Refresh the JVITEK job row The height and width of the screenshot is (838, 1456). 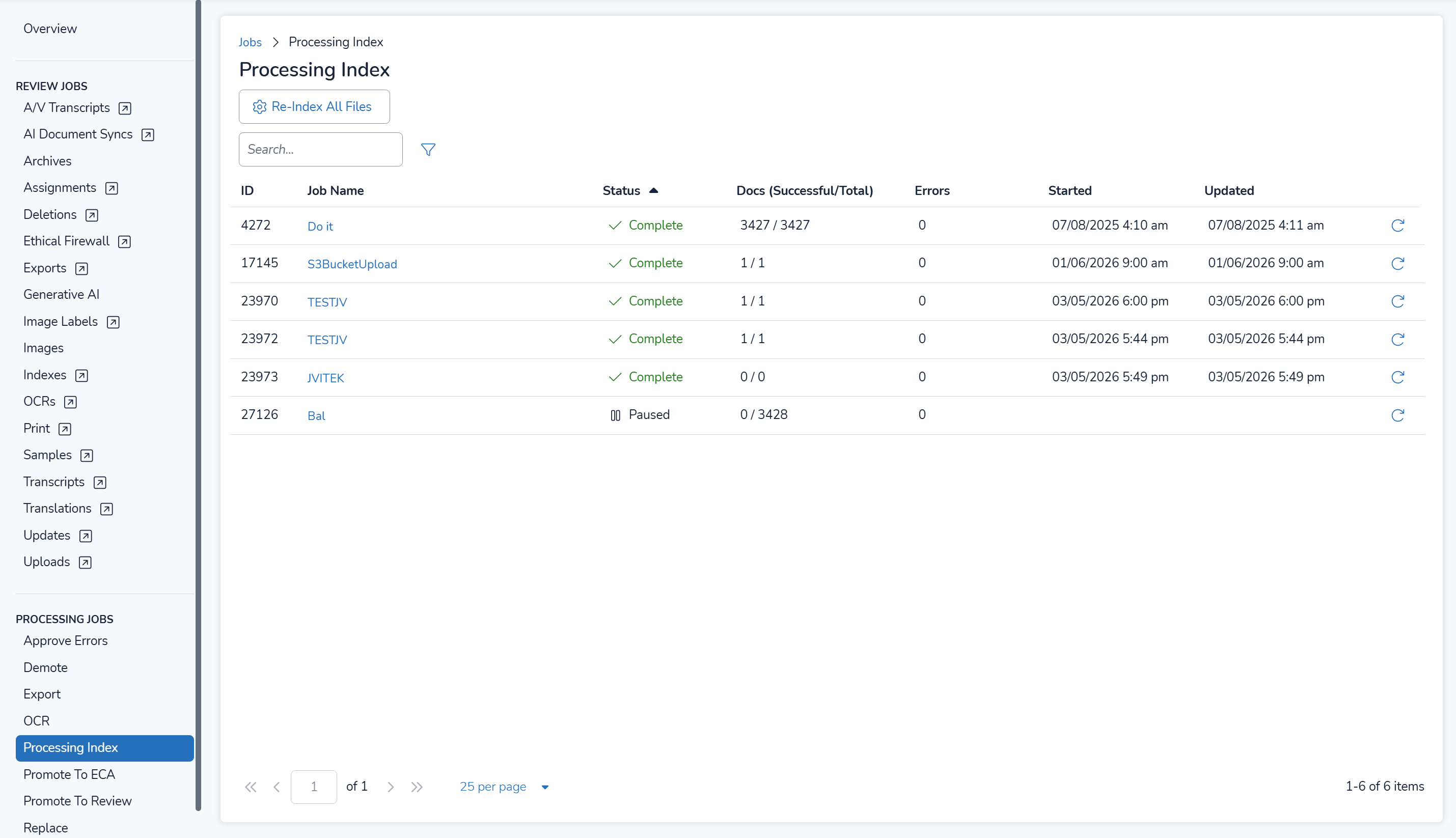click(x=1397, y=377)
